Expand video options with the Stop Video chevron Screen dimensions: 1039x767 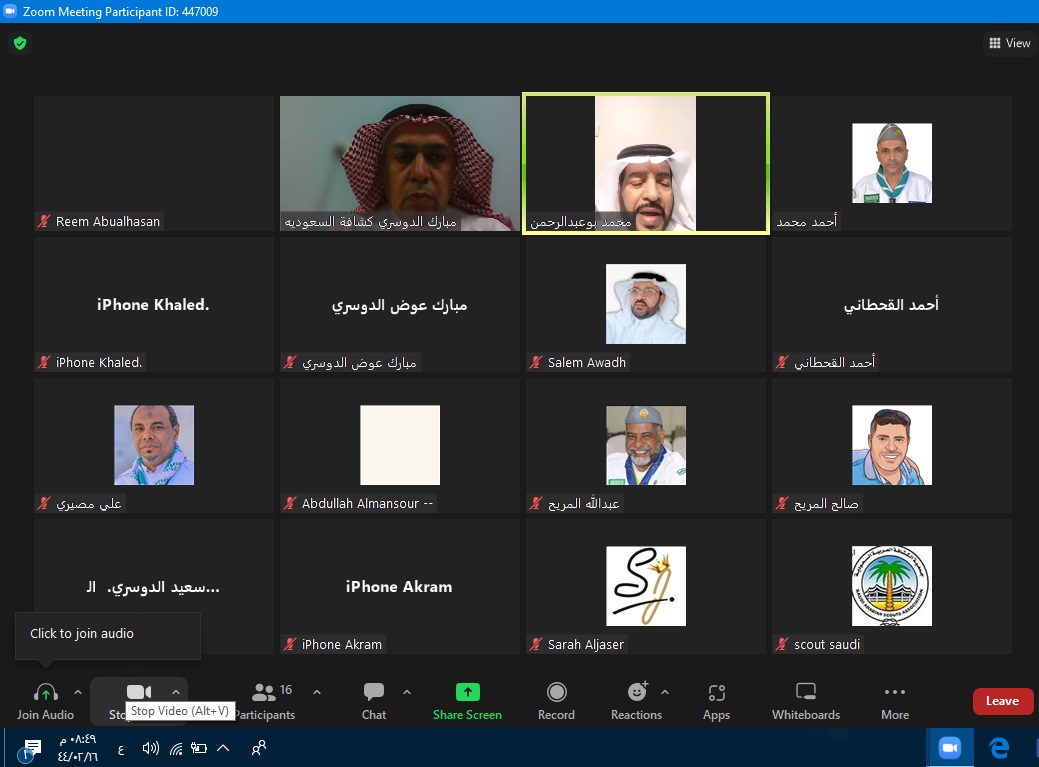(176, 691)
